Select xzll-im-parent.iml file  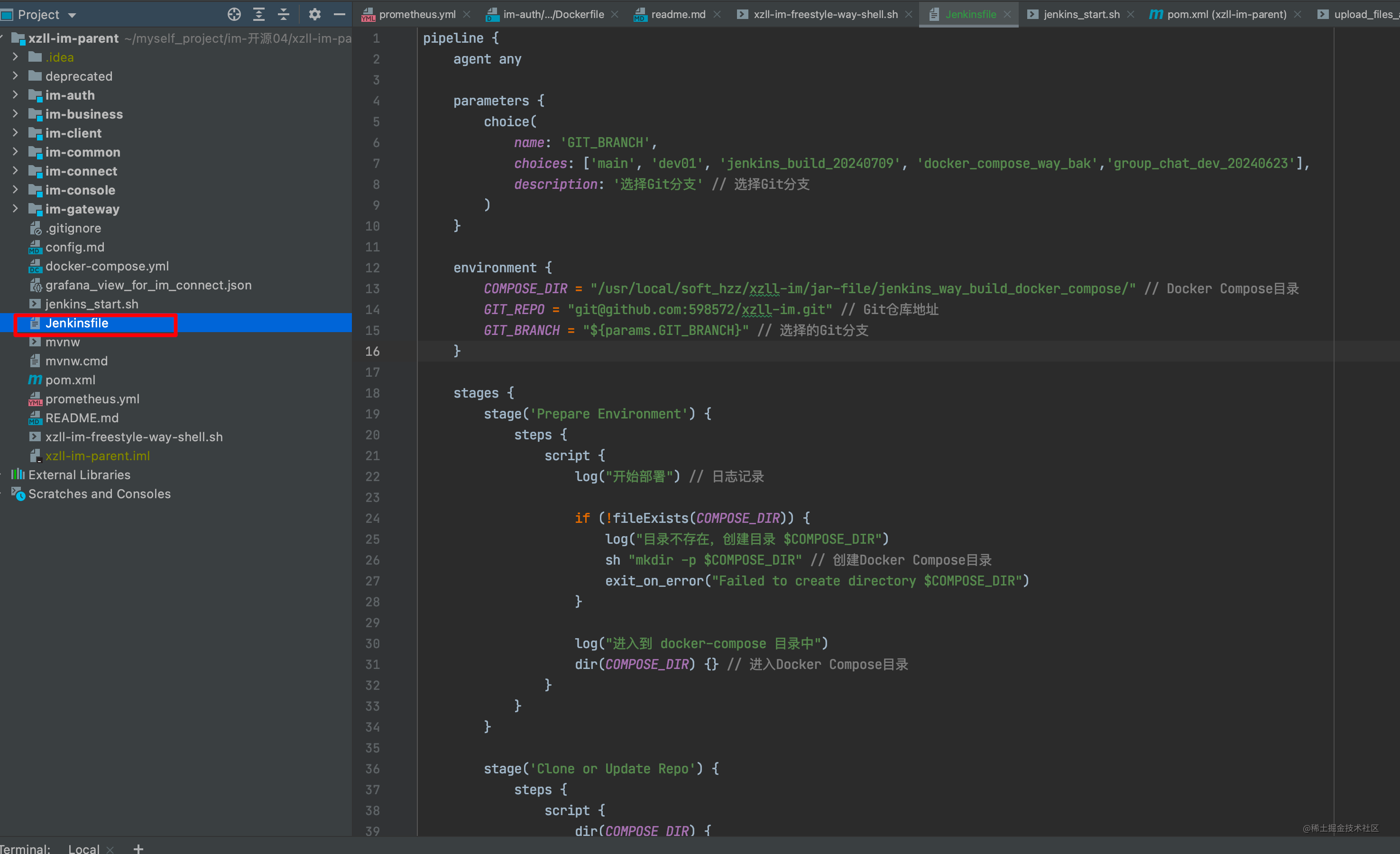pyautogui.click(x=98, y=456)
